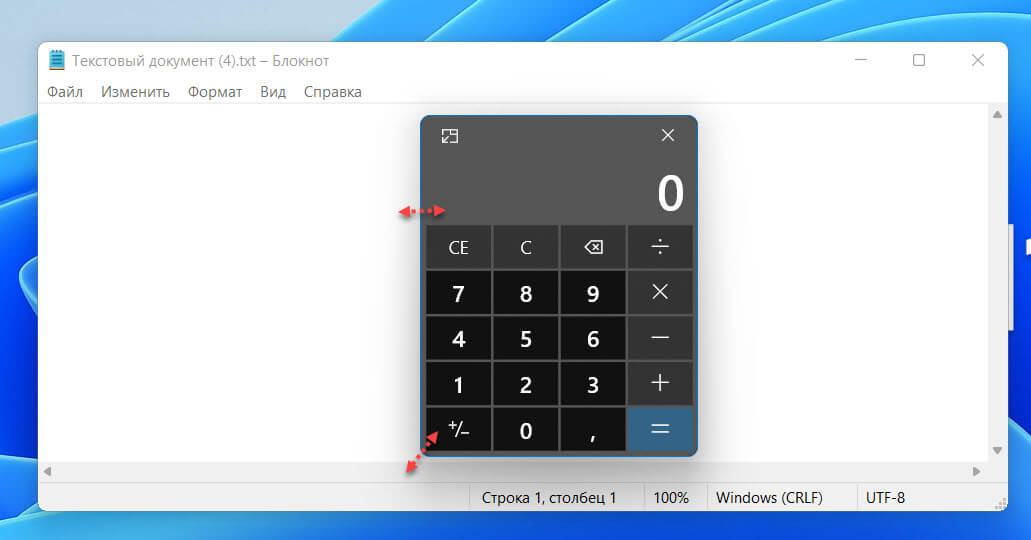Open the Файл menu

click(x=65, y=92)
